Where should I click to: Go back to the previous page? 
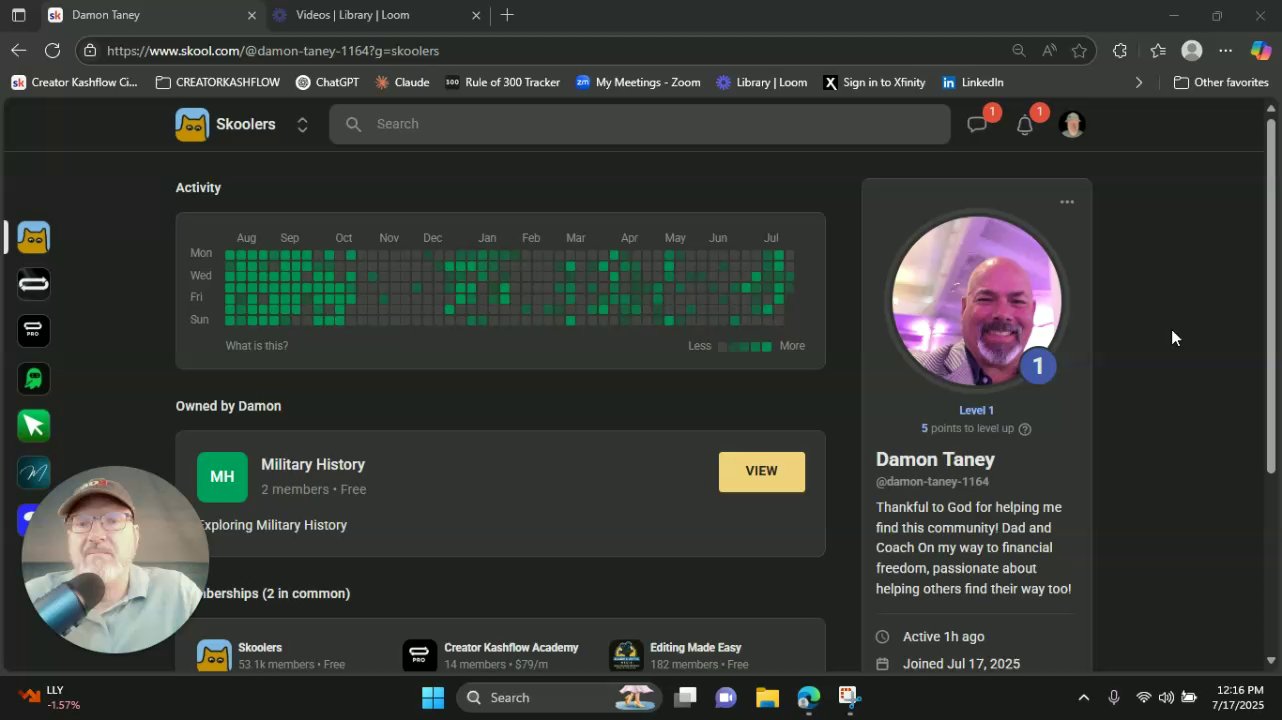[x=19, y=50]
